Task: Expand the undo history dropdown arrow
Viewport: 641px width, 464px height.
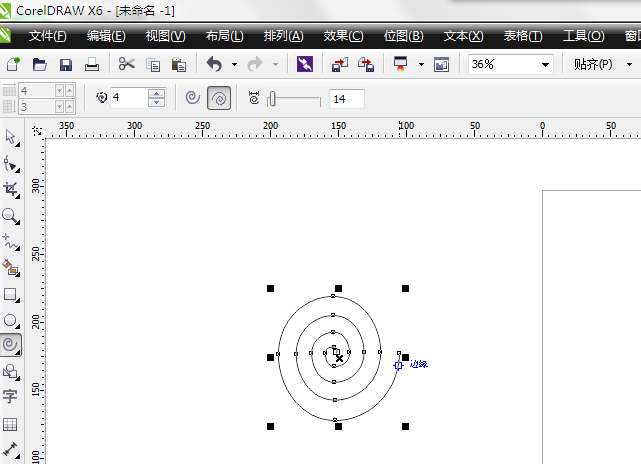Action: [234, 64]
